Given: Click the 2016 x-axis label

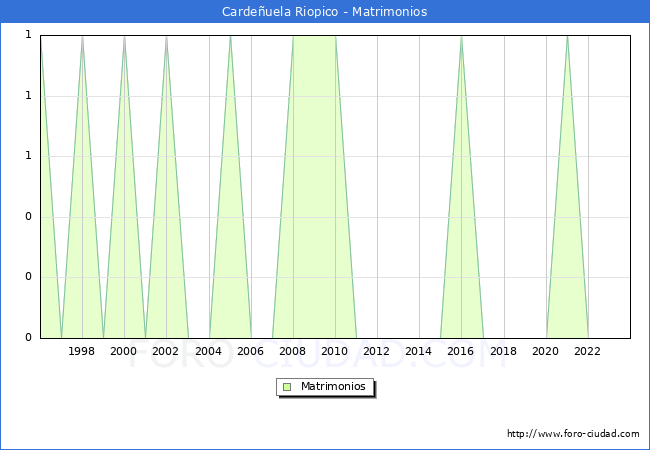Looking at the screenshot, I should coord(460,351).
